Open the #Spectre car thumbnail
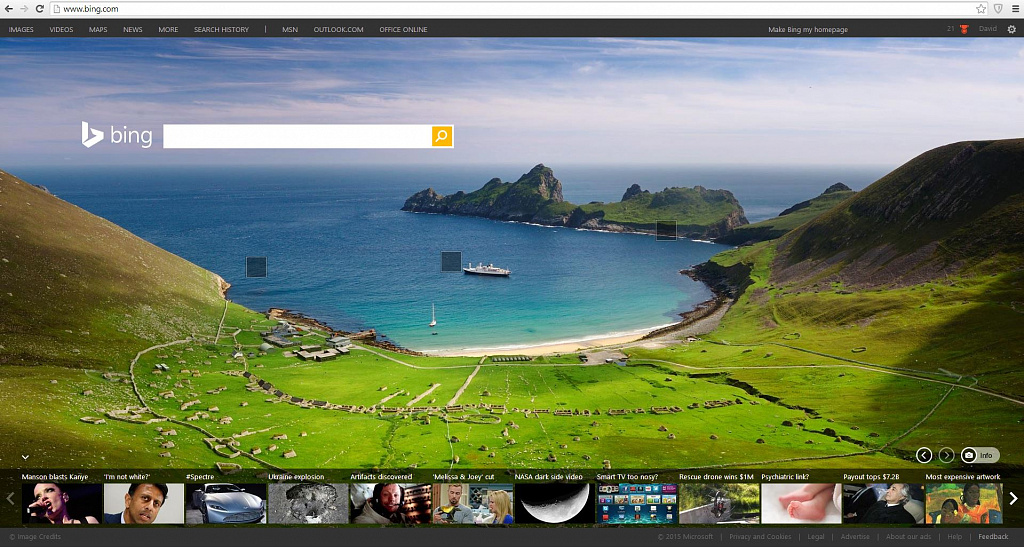 tap(226, 503)
